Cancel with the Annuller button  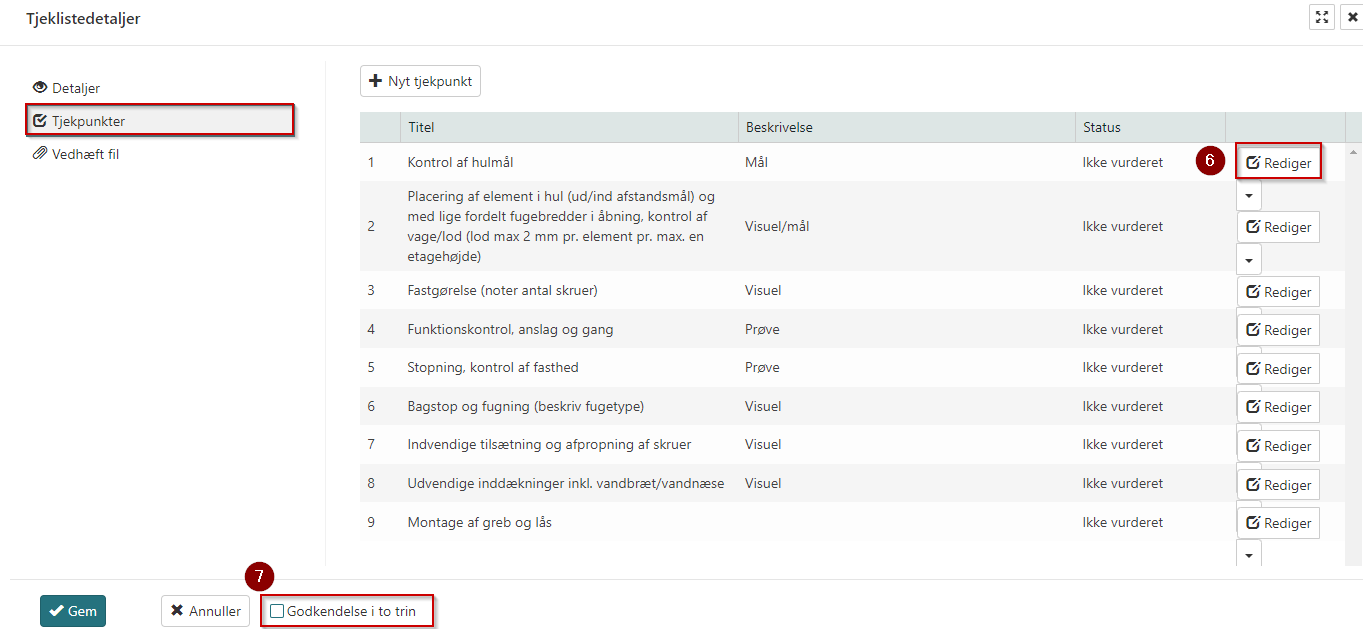pyautogui.click(x=205, y=611)
